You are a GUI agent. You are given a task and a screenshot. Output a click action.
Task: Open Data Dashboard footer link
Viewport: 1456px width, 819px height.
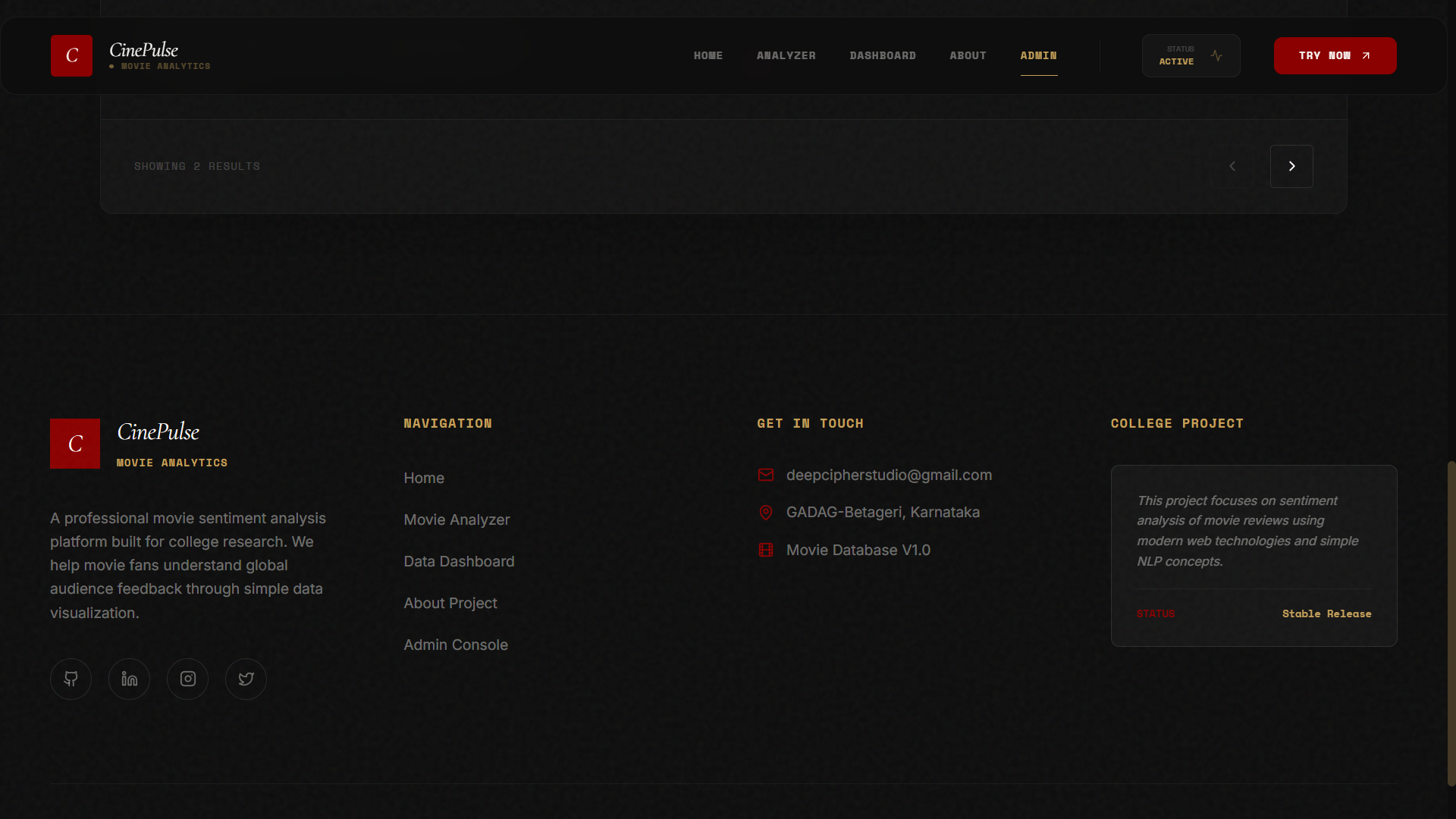pyautogui.click(x=459, y=562)
